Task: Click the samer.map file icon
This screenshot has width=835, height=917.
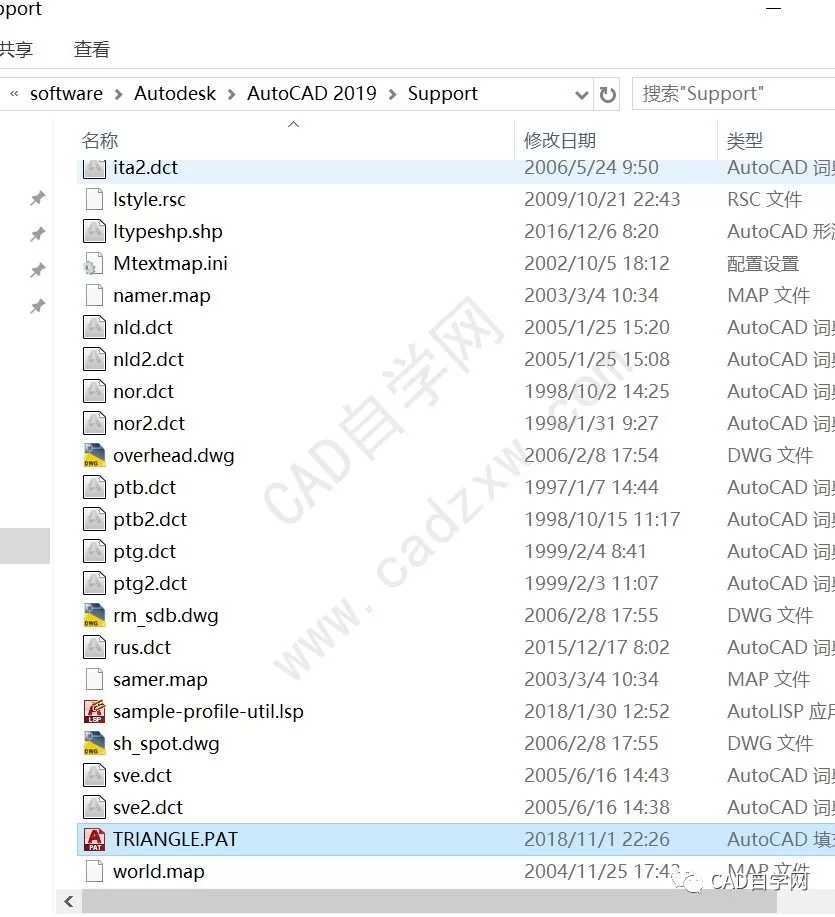Action: pyautogui.click(x=94, y=679)
